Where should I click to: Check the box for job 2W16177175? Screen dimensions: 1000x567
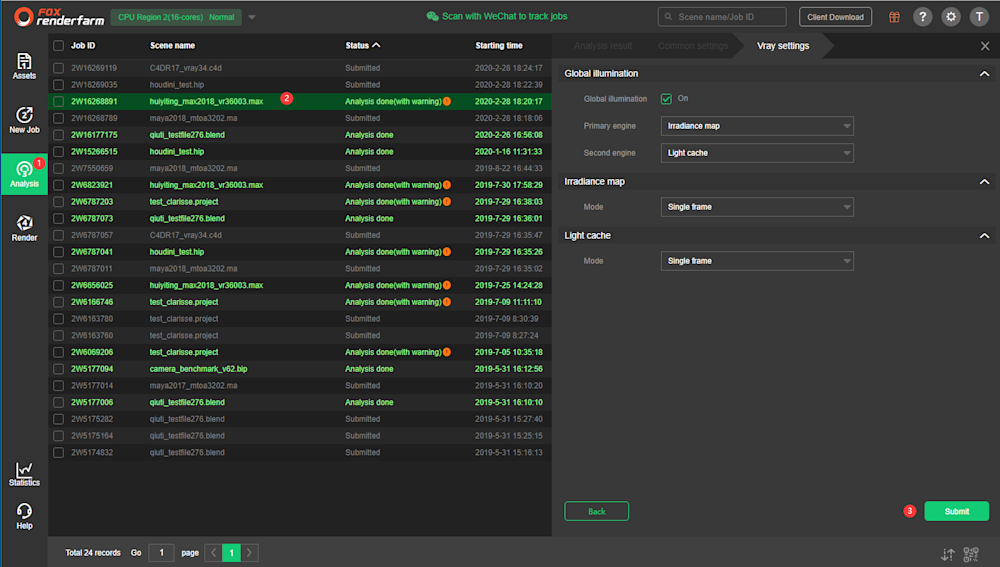coord(59,135)
